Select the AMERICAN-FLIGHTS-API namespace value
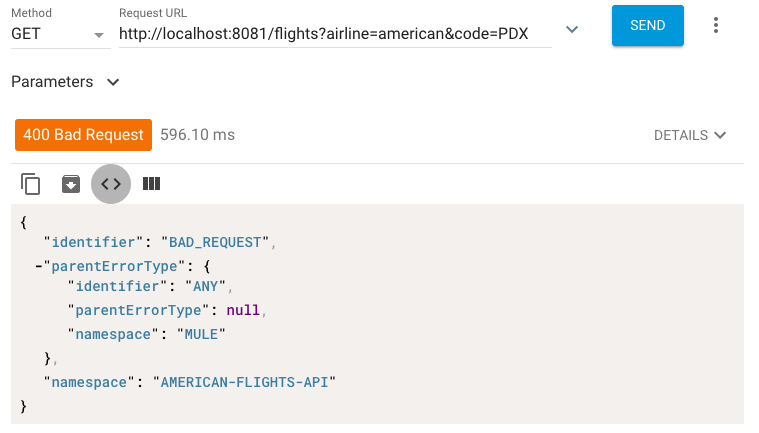This screenshot has width=759, height=433. [244, 383]
